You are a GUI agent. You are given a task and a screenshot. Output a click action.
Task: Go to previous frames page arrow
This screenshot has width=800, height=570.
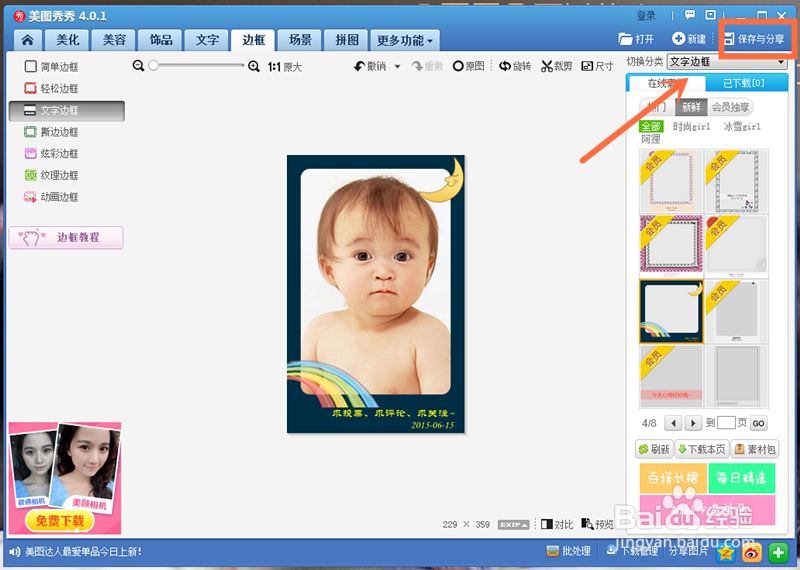pos(673,423)
